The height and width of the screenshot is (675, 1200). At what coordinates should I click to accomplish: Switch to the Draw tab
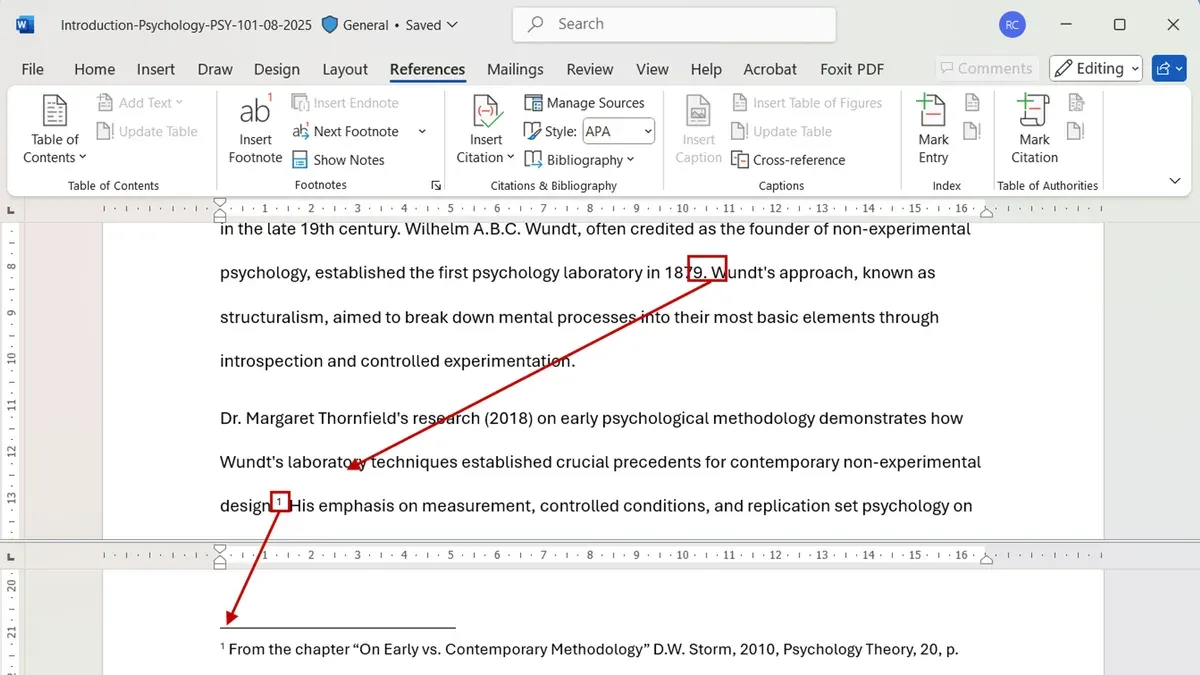[x=215, y=69]
